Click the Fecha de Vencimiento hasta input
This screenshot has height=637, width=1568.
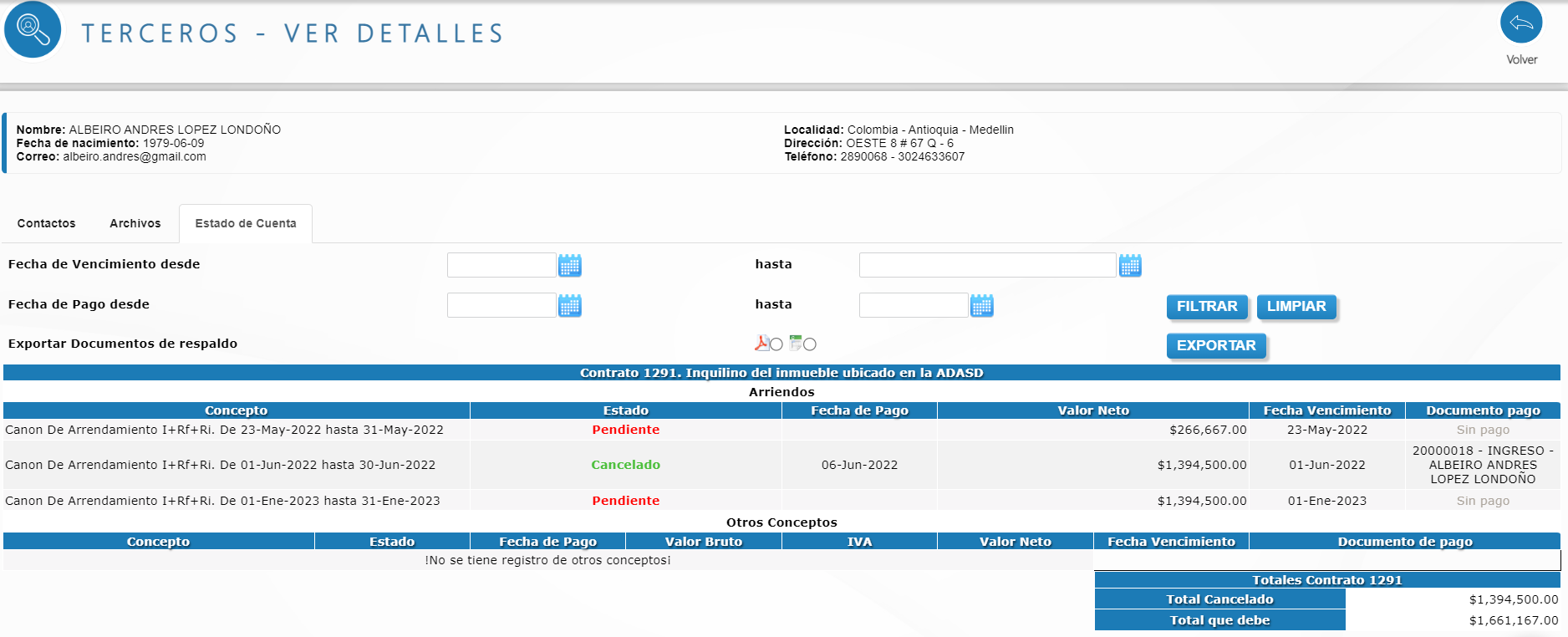point(987,265)
